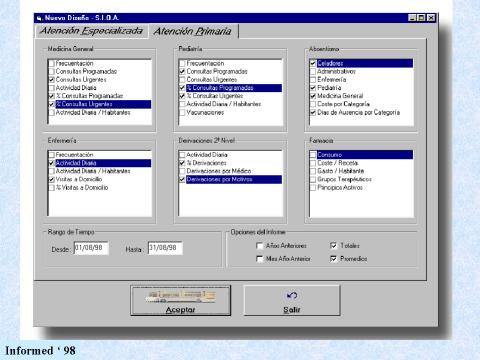Click the Aceptar button
This screenshot has height=360, width=480.
[181, 300]
